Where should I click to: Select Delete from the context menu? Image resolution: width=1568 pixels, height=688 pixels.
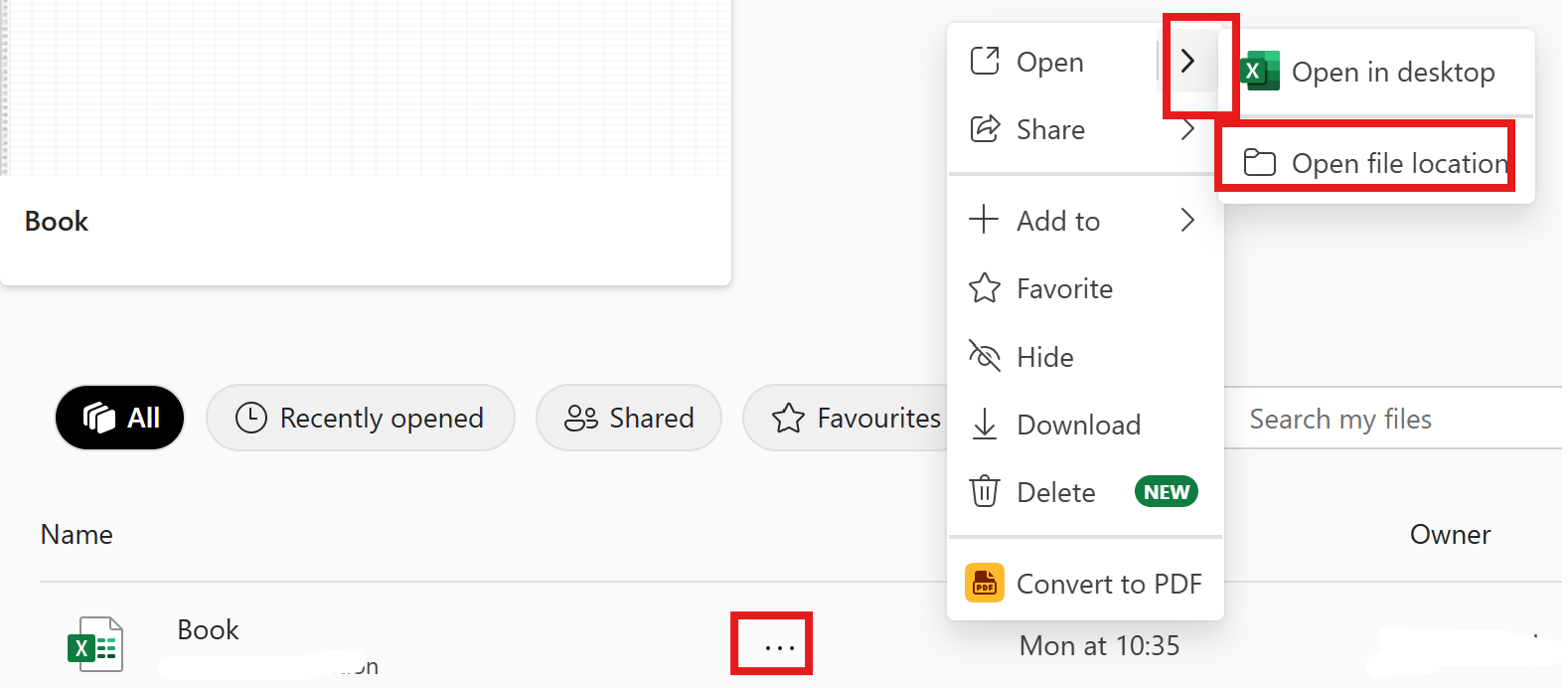tap(1055, 491)
